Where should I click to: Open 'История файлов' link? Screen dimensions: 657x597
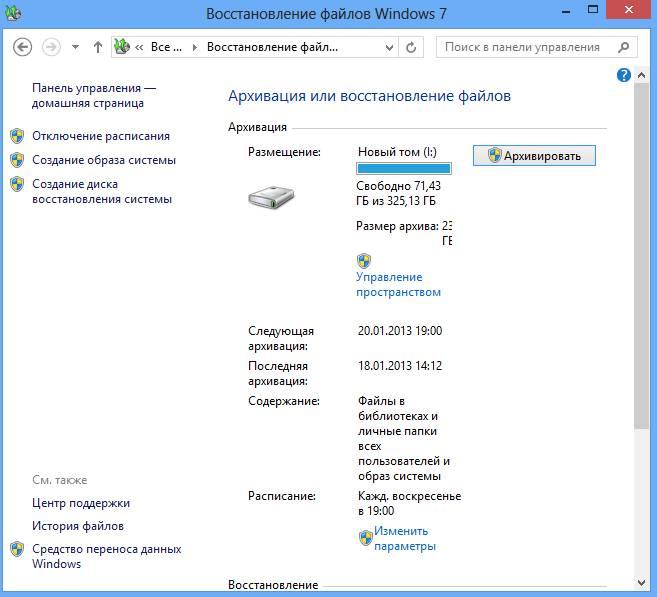pyautogui.click(x=78, y=526)
